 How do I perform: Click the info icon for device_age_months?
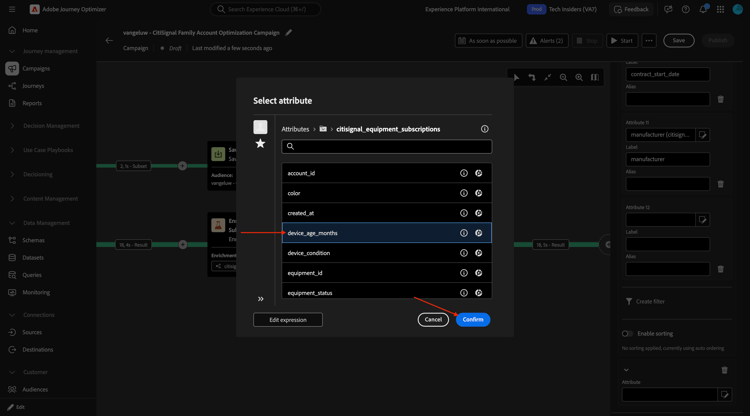click(x=463, y=233)
